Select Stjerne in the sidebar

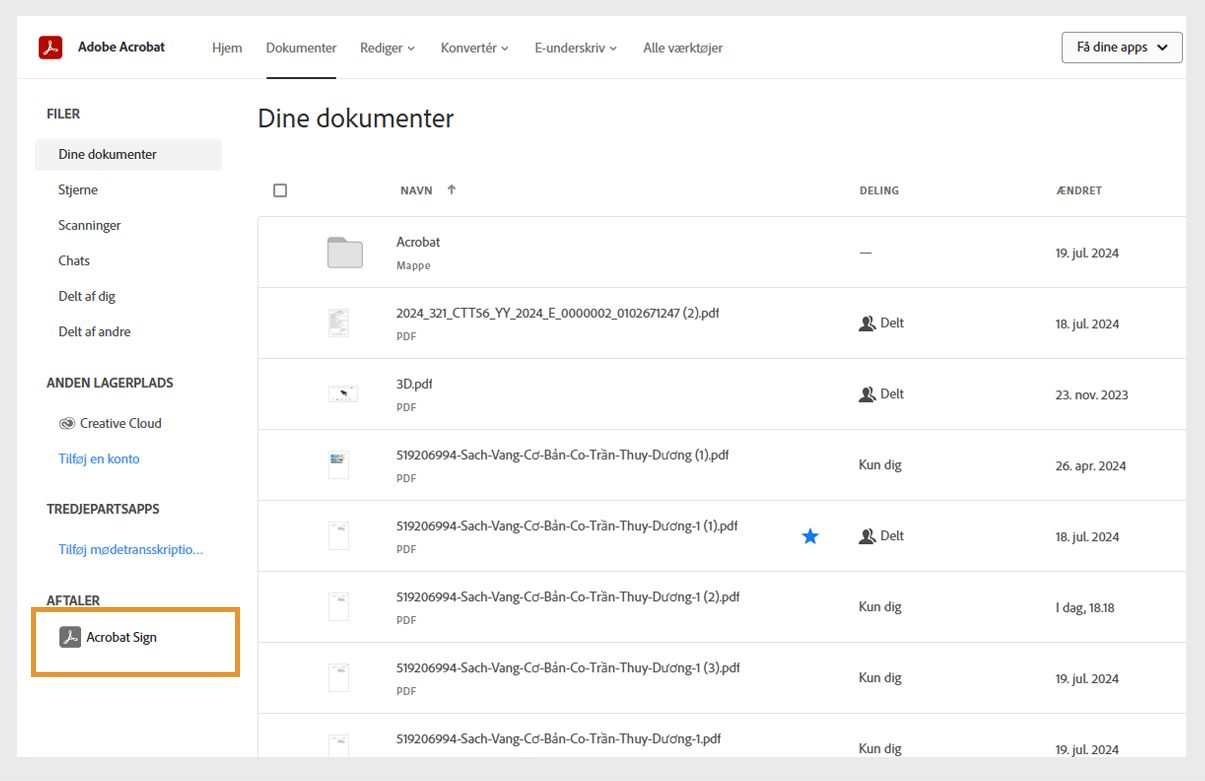pyautogui.click(x=77, y=189)
